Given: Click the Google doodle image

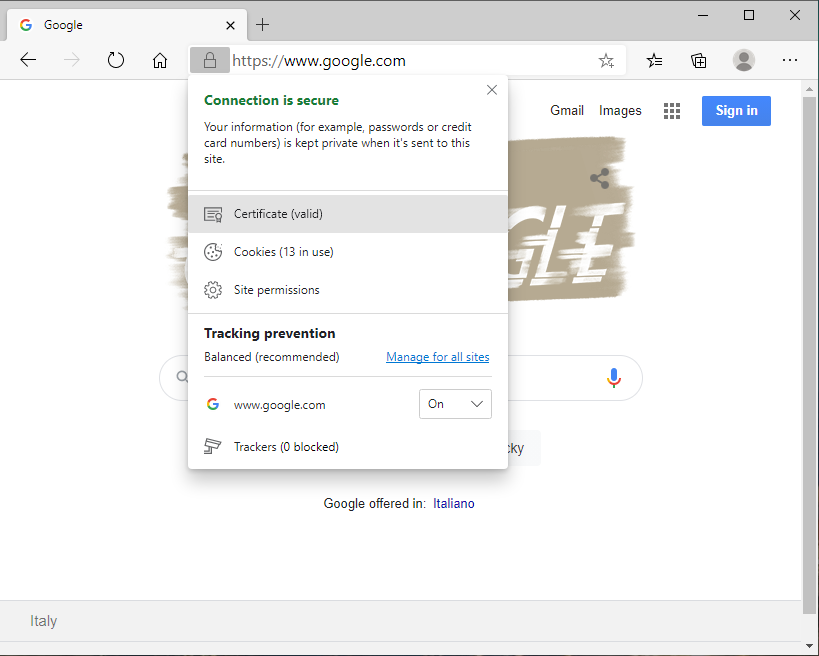Looking at the screenshot, I should coord(570,219).
